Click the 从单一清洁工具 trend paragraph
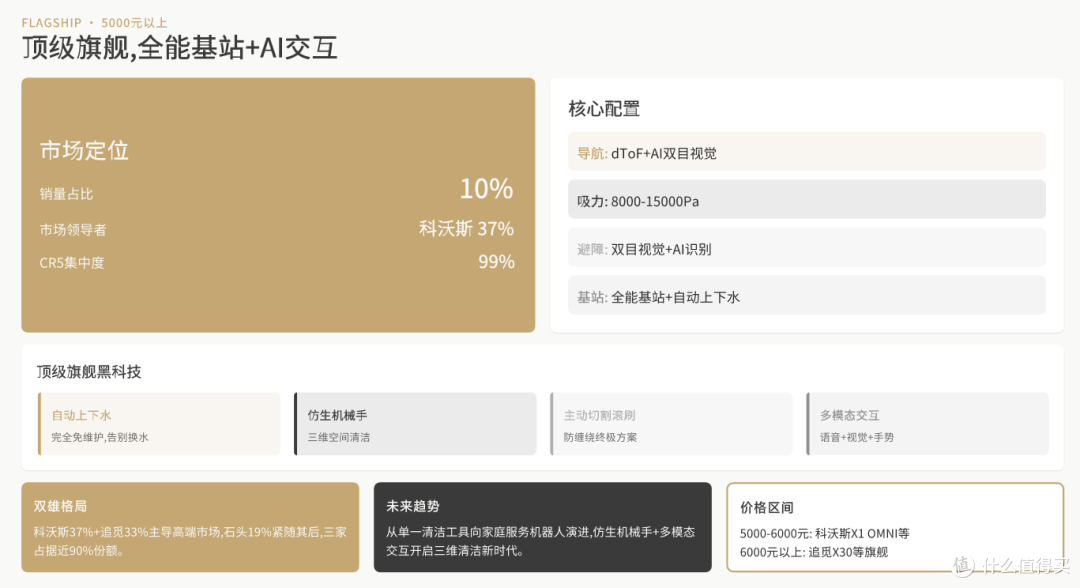The height and width of the screenshot is (588, 1080). [x=541, y=541]
